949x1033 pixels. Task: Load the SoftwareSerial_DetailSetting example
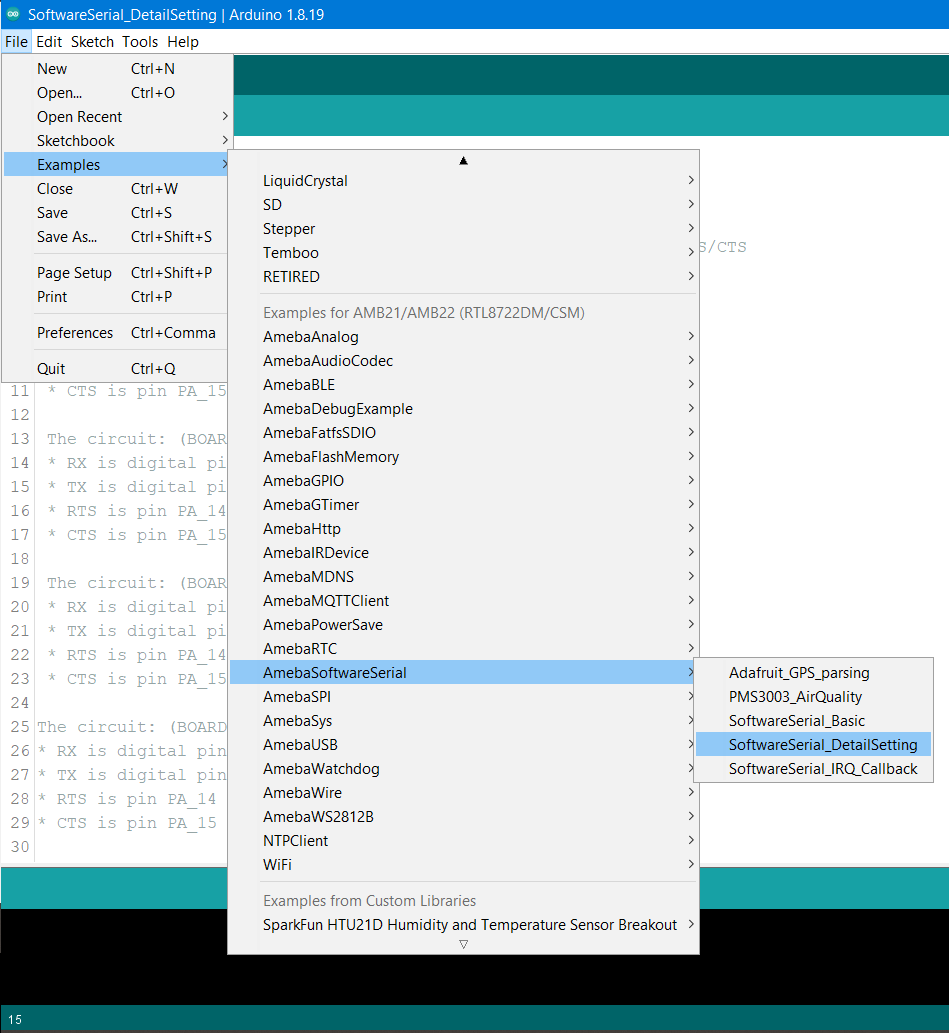(814, 745)
